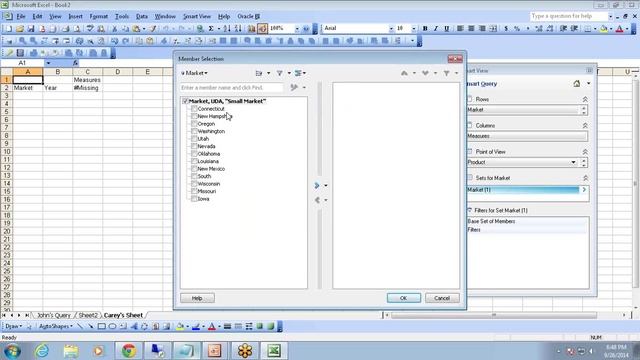
Task: Open the Product Point of View dropdown
Action: click(x=573, y=162)
